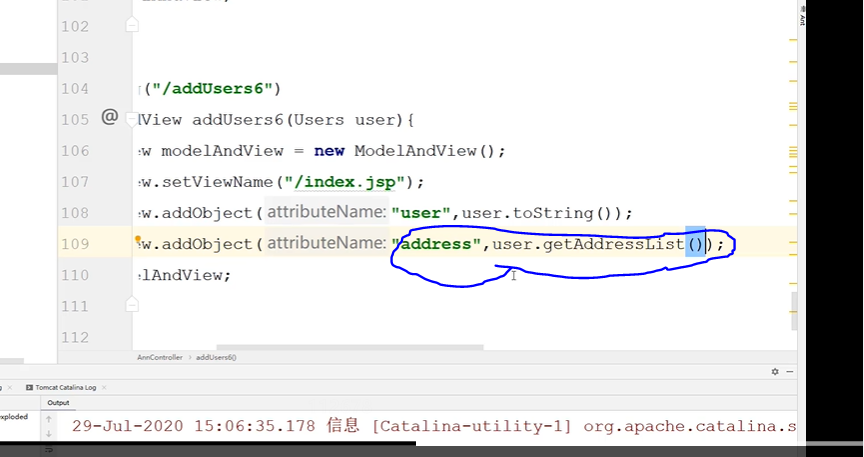This screenshot has height=457, width=864.
Task: Click the addUsers6() breadcrumb
Action: [x=216, y=357]
